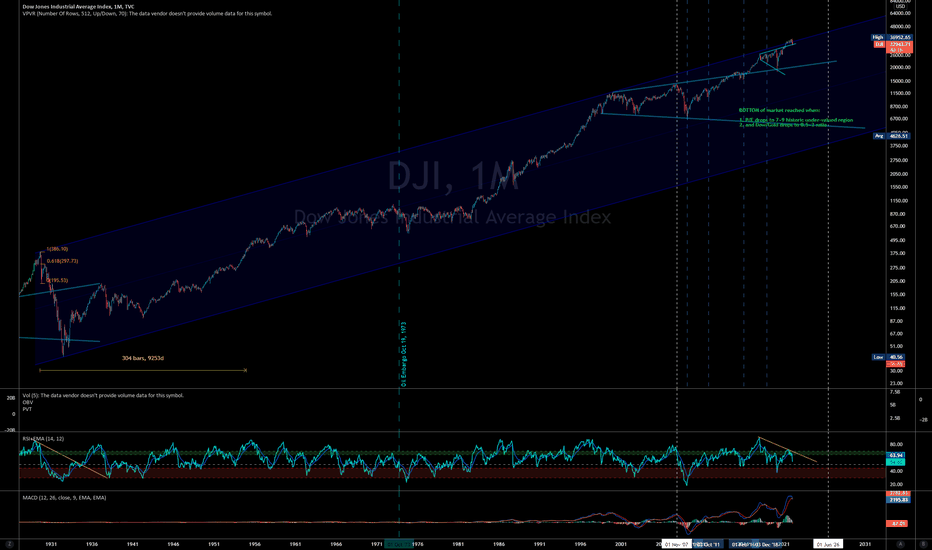Screen dimensions: 932x550
Task: Click the RSI value label 63.94
Action: point(896,455)
